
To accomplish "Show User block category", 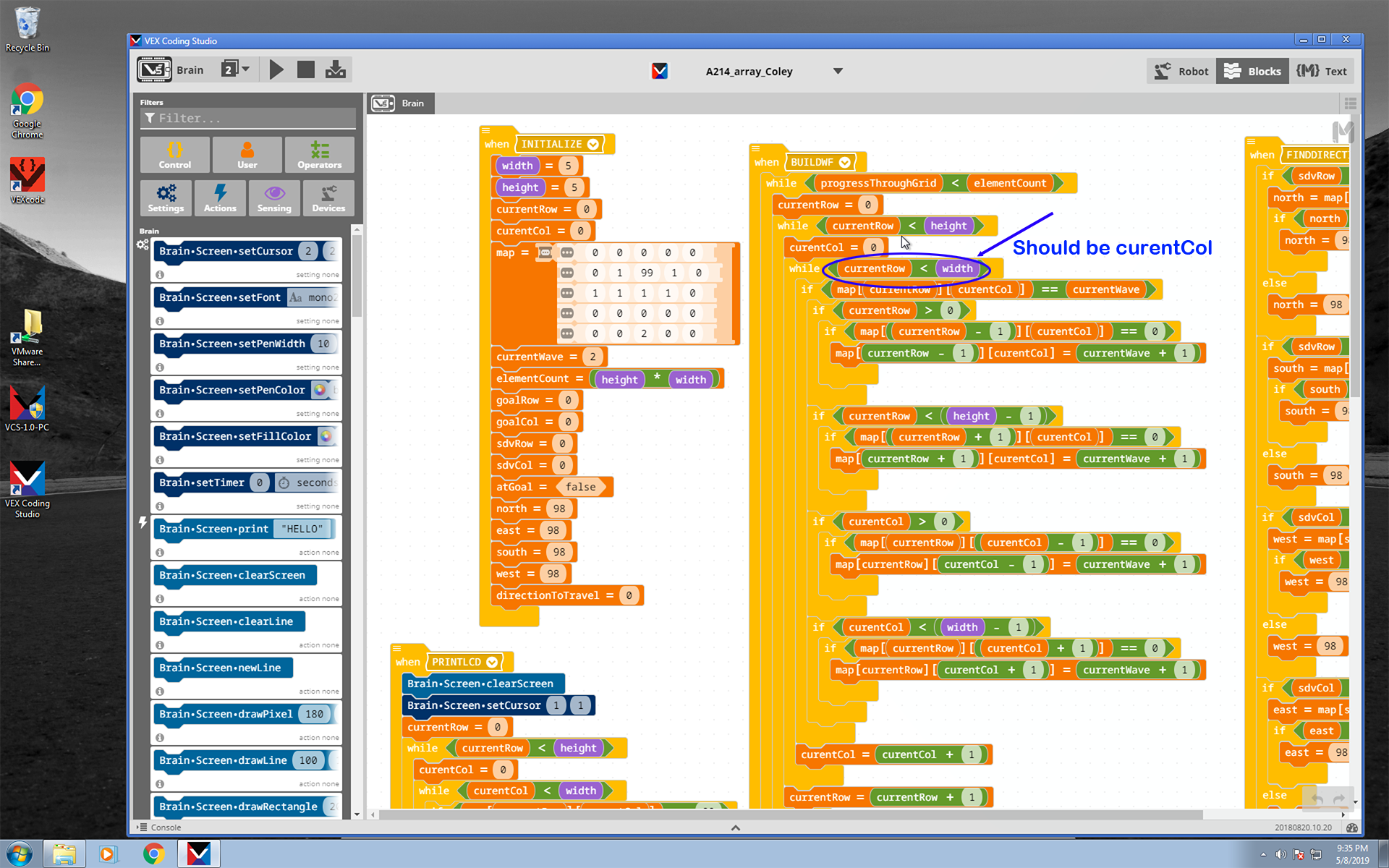I will click(247, 155).
